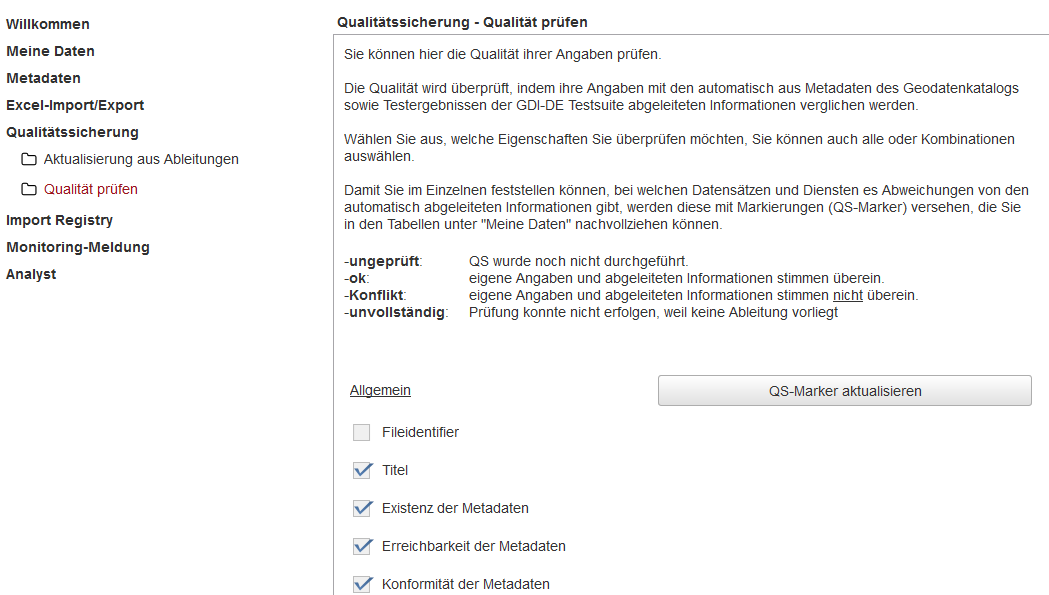Select Aktualisierung aus Ableitungen tree entry
The width and height of the screenshot is (1049, 595).
point(141,159)
